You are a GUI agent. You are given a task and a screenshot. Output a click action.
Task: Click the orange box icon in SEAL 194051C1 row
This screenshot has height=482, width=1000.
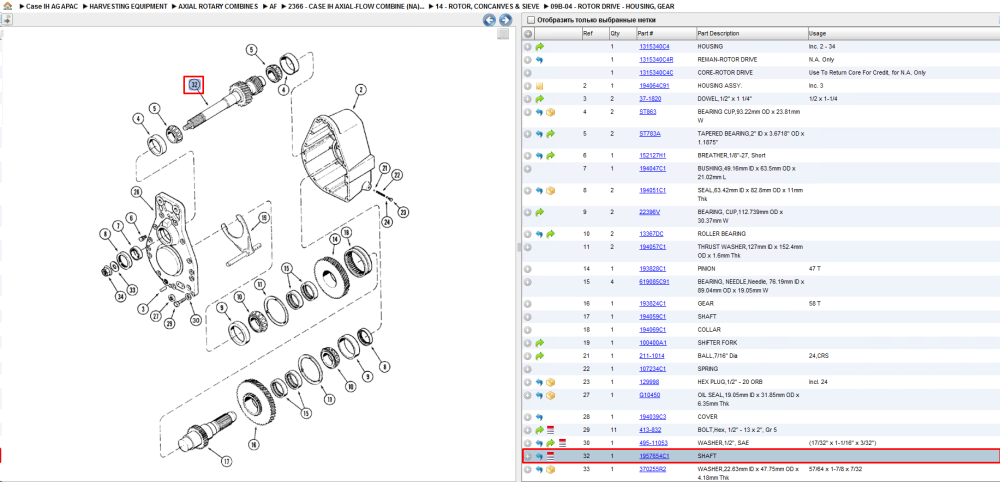click(x=551, y=190)
